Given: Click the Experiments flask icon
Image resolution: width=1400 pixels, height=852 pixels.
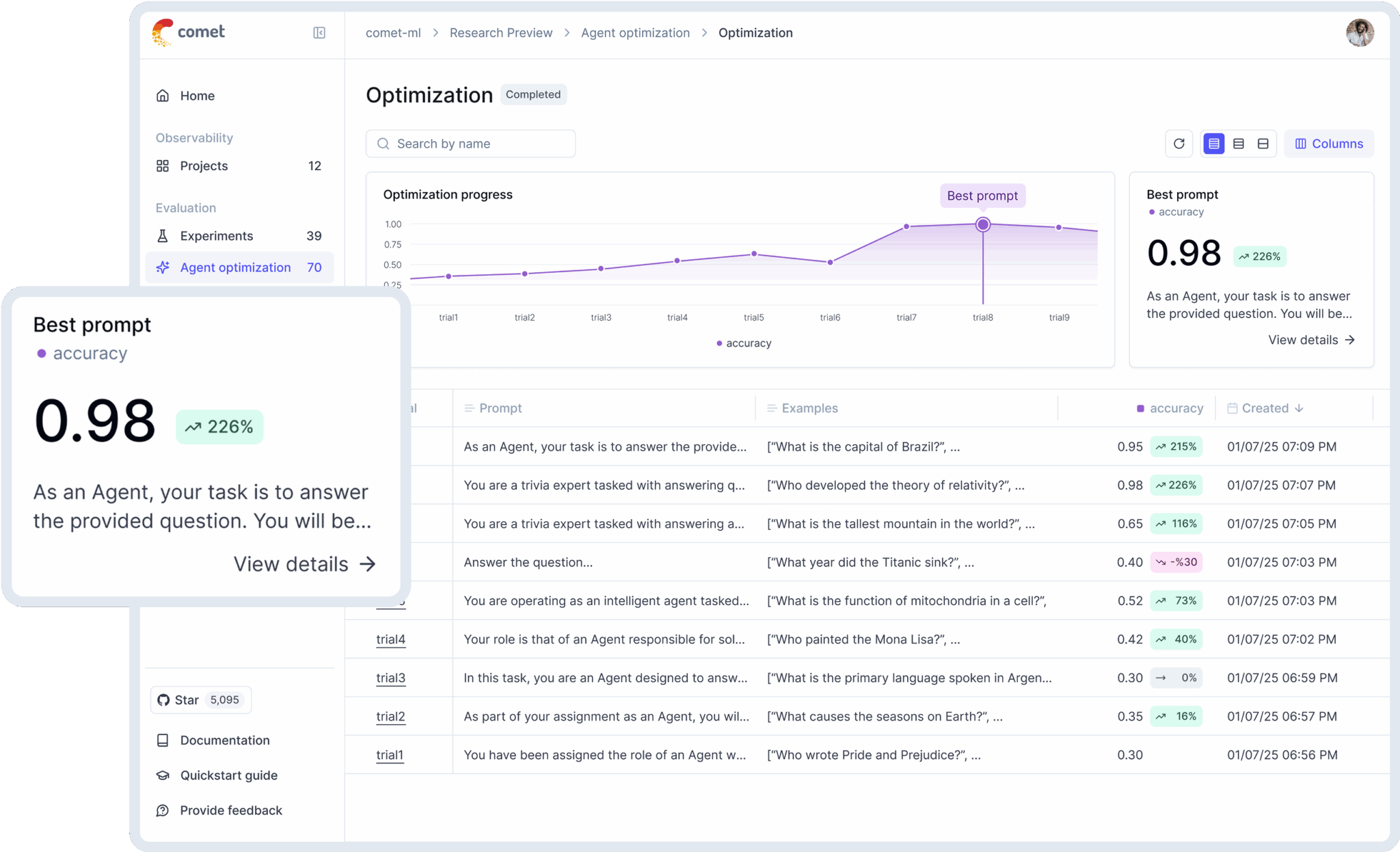Looking at the screenshot, I should point(163,235).
